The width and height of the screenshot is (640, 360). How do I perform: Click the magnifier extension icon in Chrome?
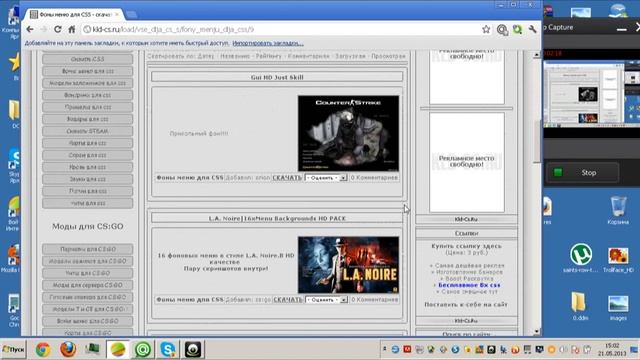point(502,29)
